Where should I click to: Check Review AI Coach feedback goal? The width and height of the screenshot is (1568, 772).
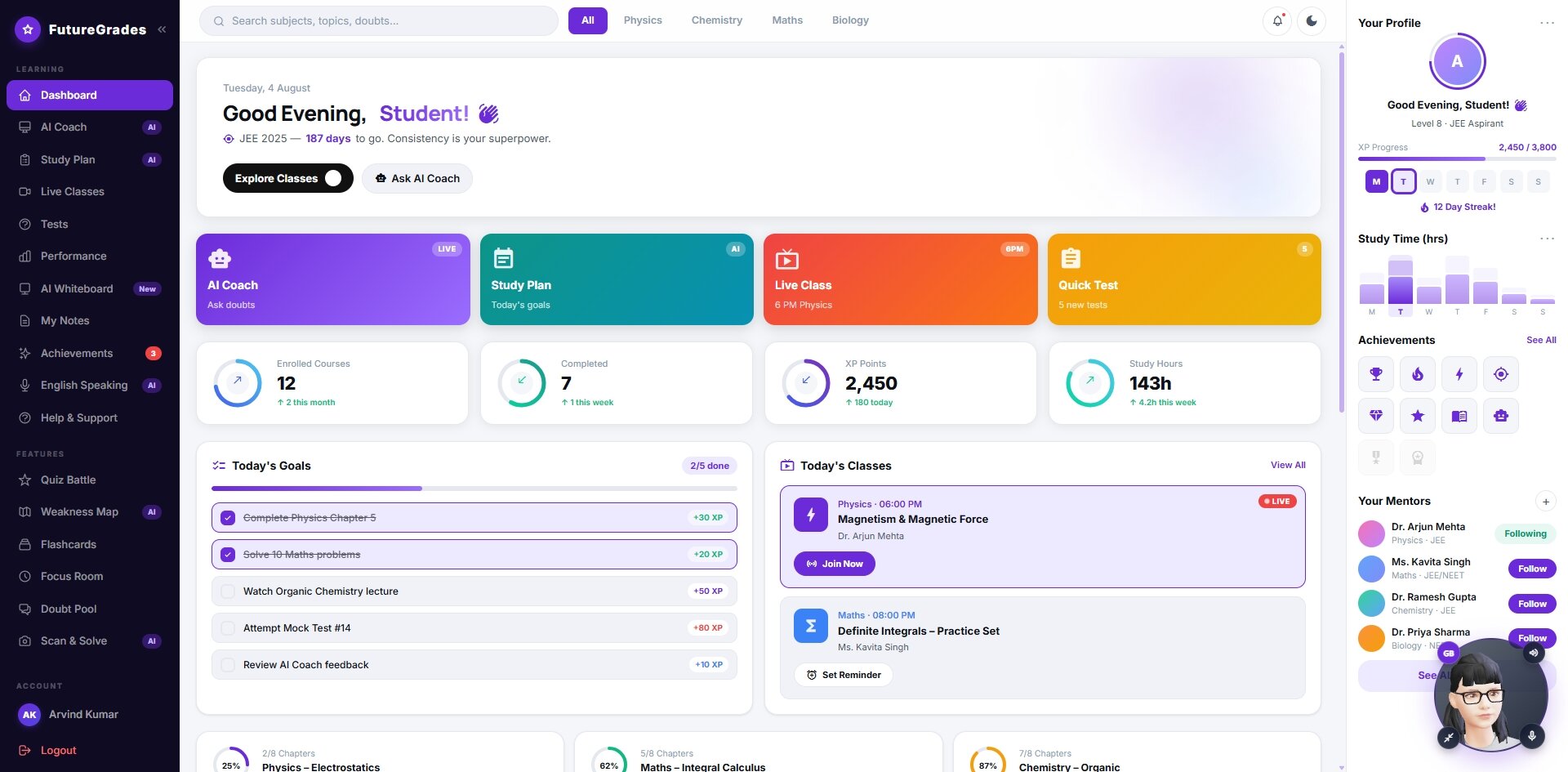click(228, 665)
